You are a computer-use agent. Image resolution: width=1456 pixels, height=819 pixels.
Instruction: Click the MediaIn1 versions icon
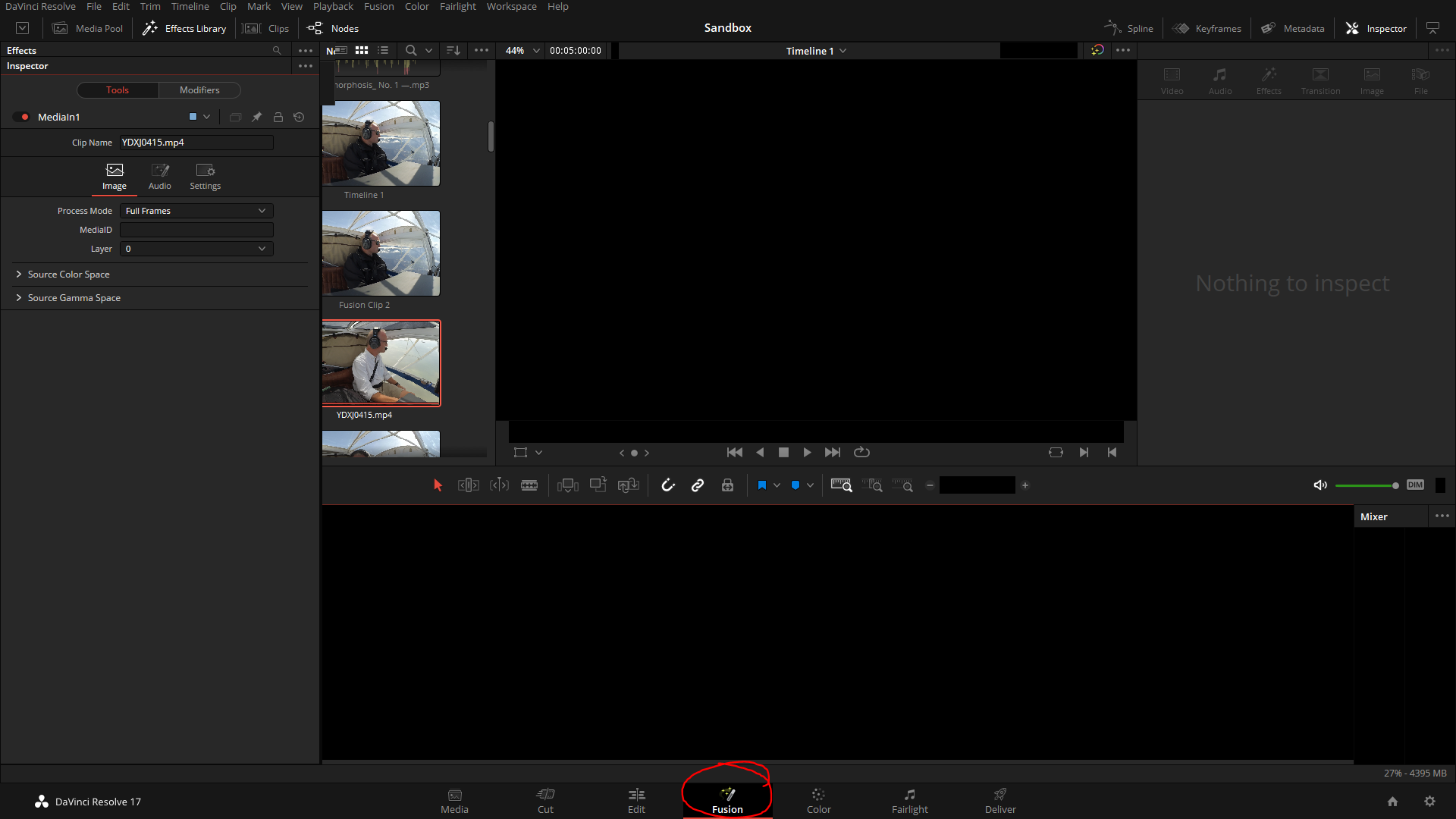[x=235, y=117]
